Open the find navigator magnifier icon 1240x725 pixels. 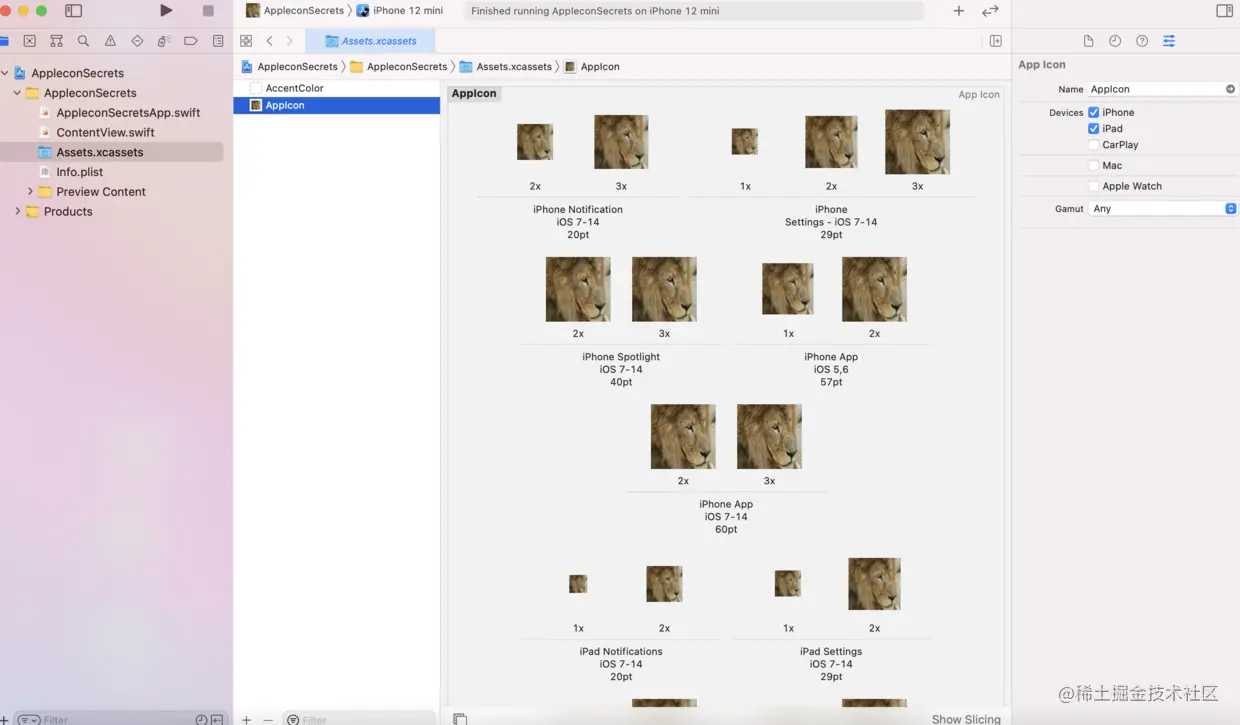pos(83,41)
